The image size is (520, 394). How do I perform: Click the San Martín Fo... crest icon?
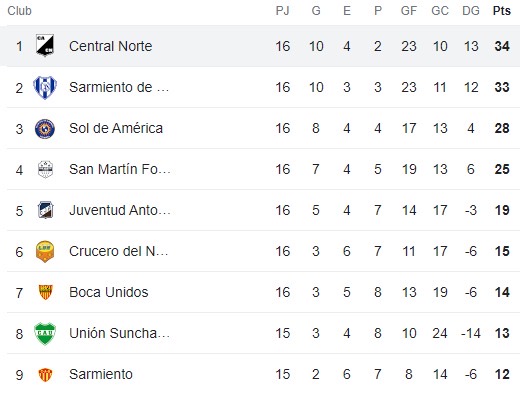tap(45, 169)
